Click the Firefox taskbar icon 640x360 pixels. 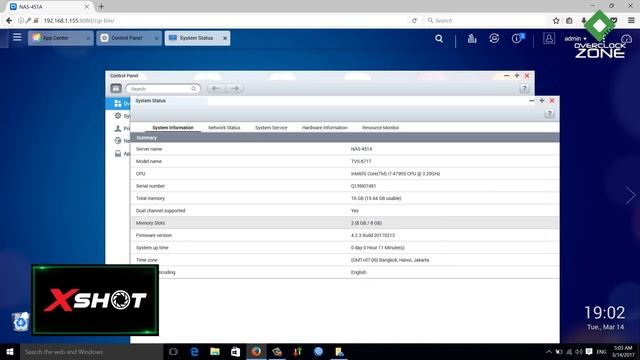point(256,351)
